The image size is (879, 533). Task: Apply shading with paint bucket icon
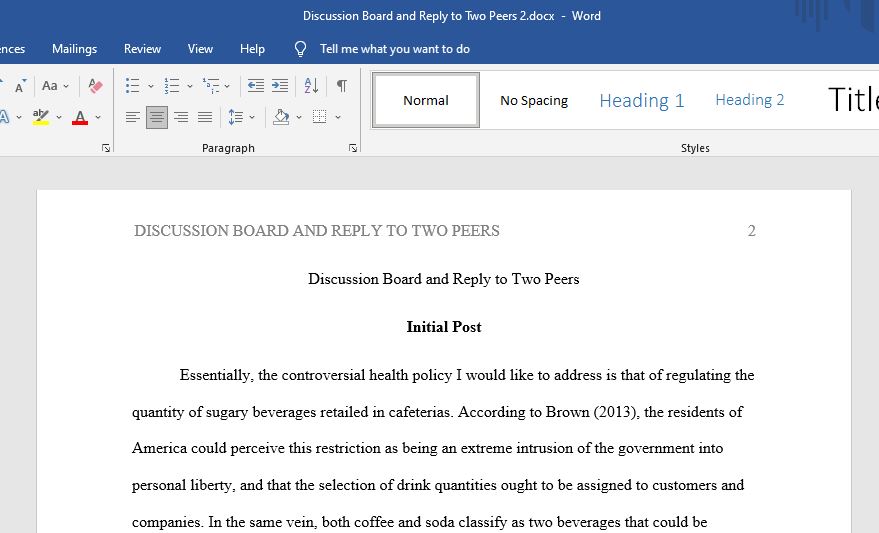pos(281,117)
